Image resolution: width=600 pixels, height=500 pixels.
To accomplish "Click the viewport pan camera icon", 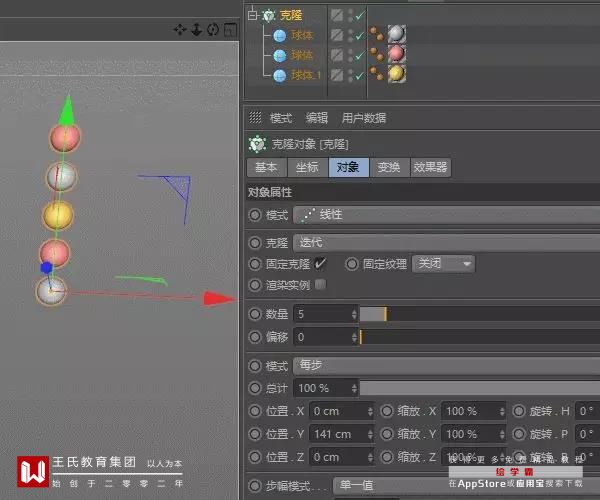I will pyautogui.click(x=180, y=30).
